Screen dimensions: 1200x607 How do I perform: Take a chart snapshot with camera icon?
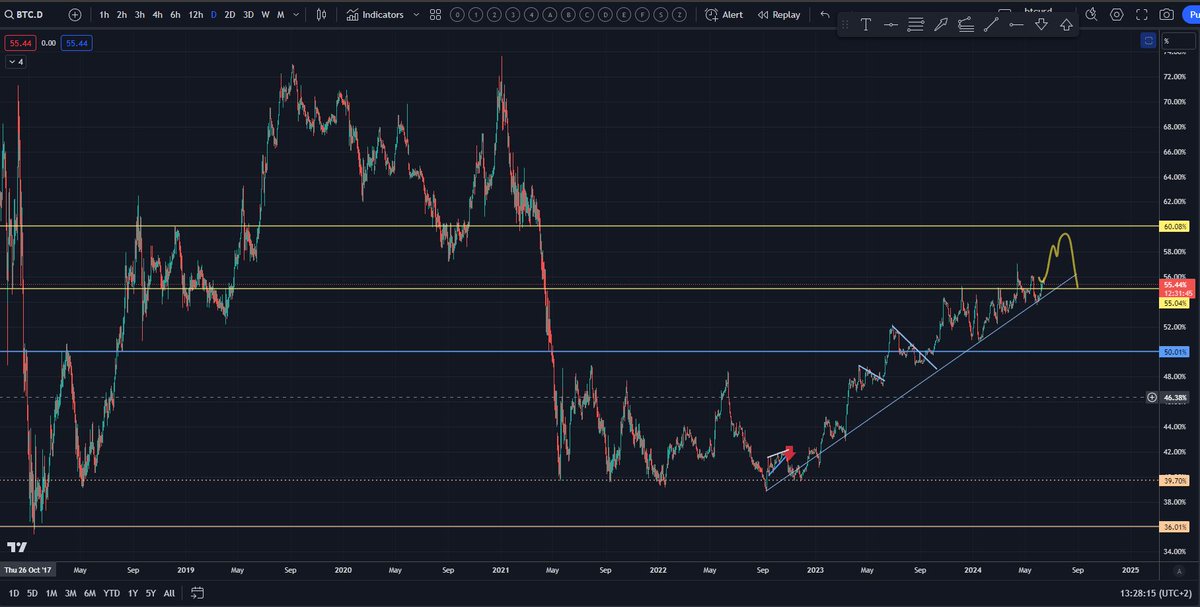tap(1167, 14)
